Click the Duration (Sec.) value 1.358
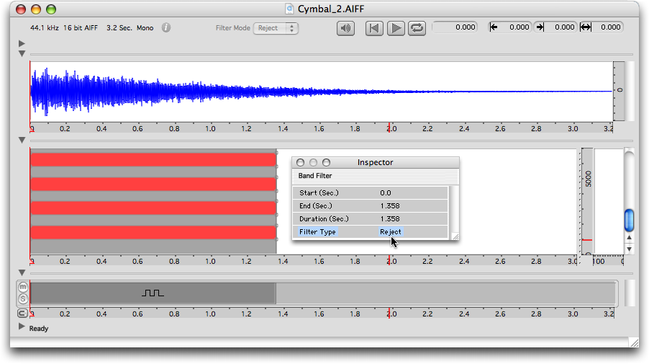This screenshot has width=649, height=364. click(x=389, y=219)
